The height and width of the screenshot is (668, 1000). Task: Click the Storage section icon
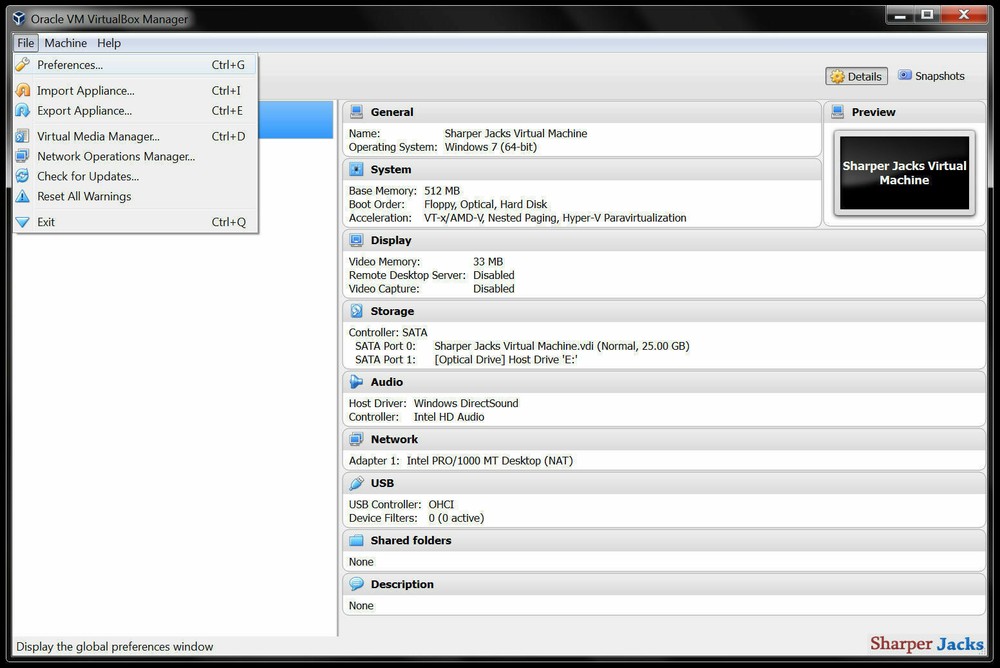click(x=358, y=311)
